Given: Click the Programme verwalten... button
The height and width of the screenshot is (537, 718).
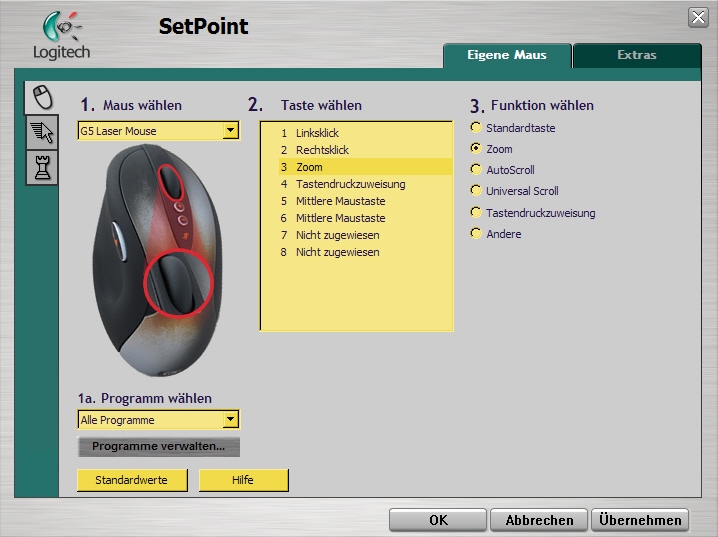Looking at the screenshot, I should tap(158, 446).
